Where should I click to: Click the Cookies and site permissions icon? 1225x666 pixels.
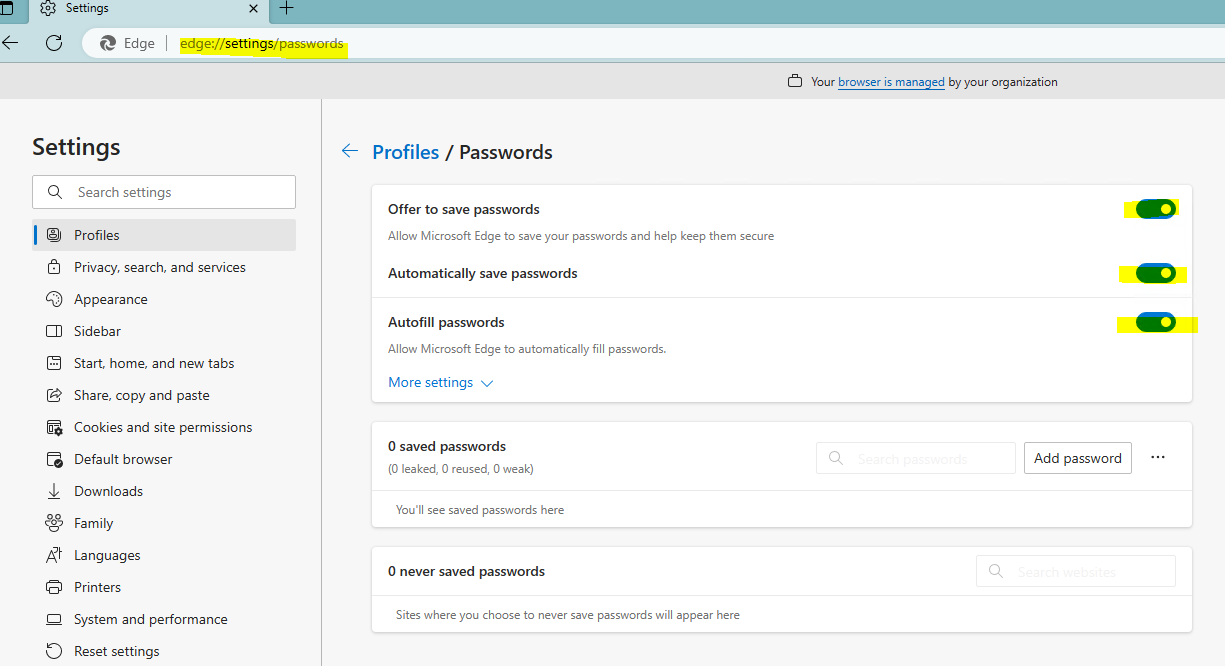tap(54, 427)
